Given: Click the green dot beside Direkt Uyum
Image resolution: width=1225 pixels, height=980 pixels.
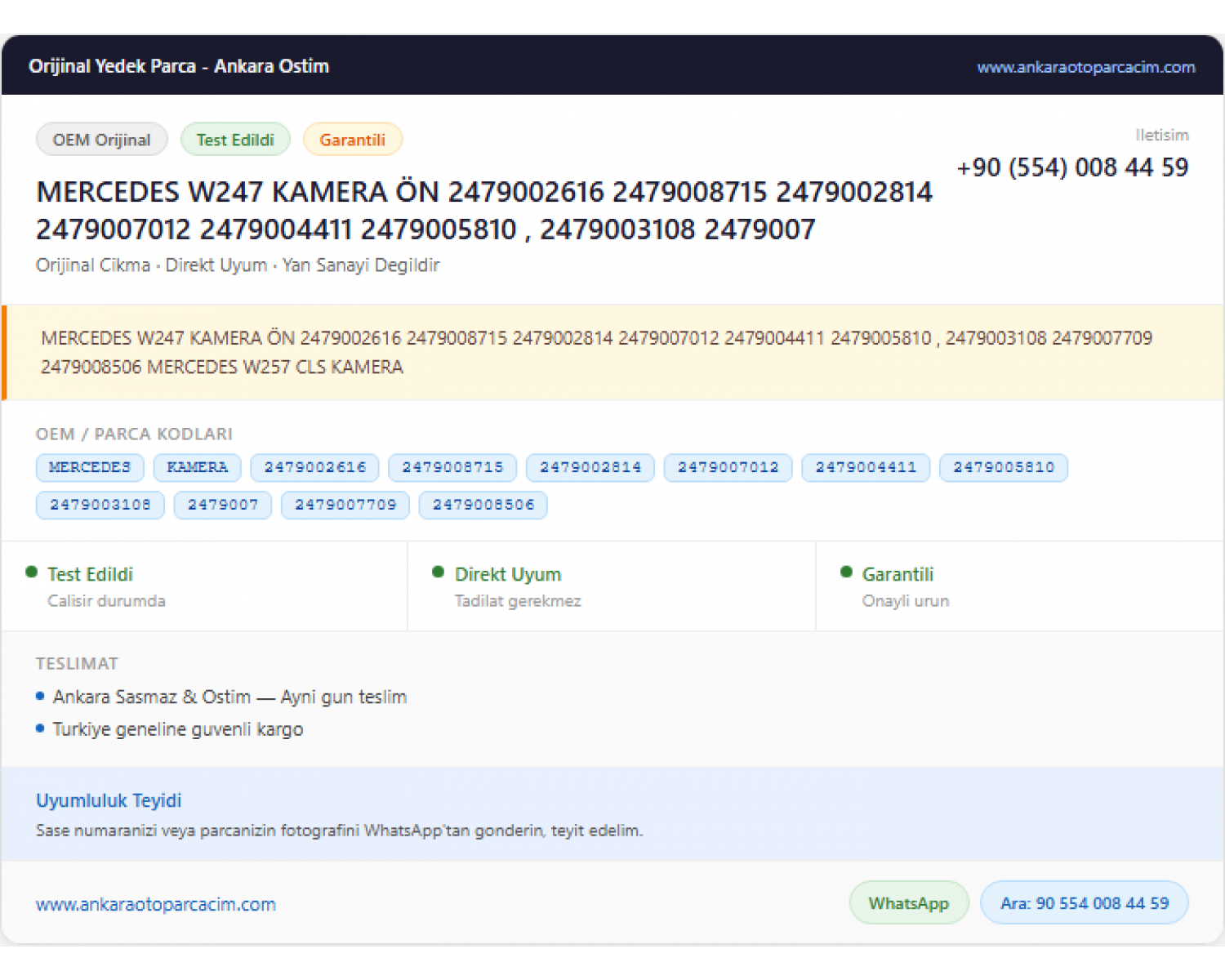Looking at the screenshot, I should 439,572.
